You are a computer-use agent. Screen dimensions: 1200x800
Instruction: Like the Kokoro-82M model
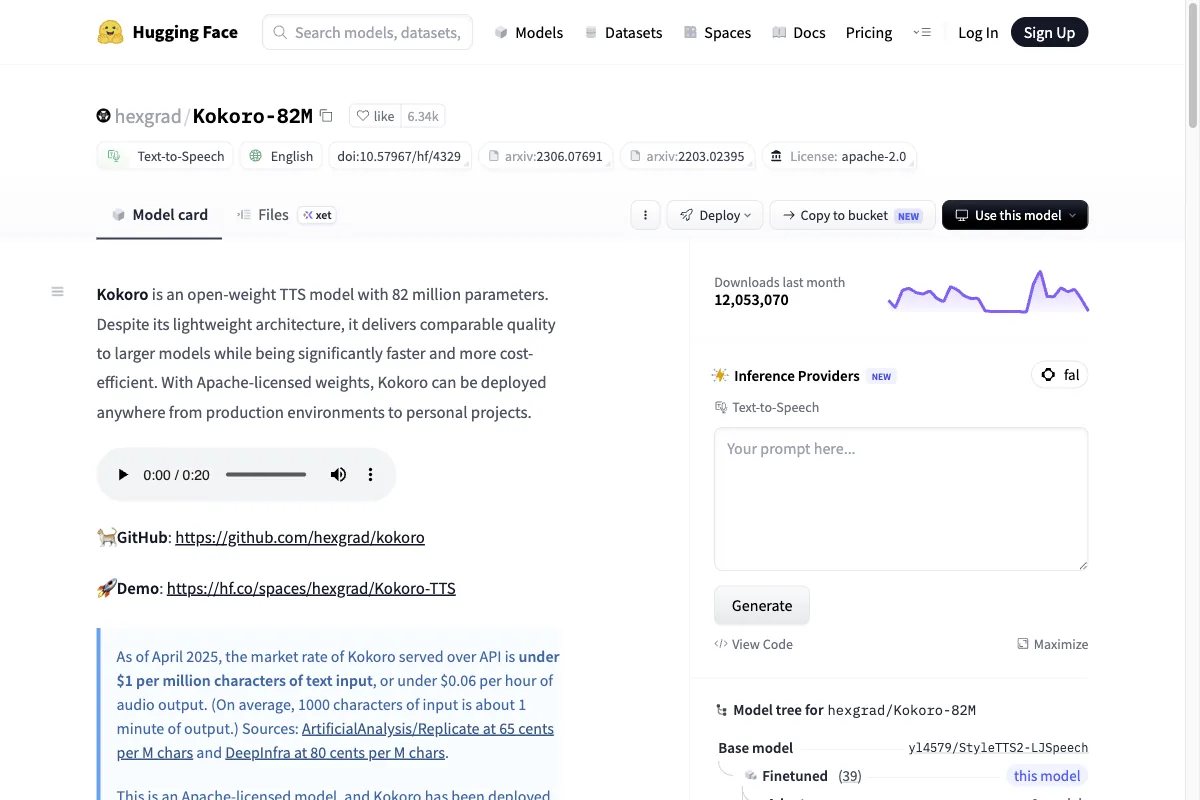pyautogui.click(x=376, y=116)
